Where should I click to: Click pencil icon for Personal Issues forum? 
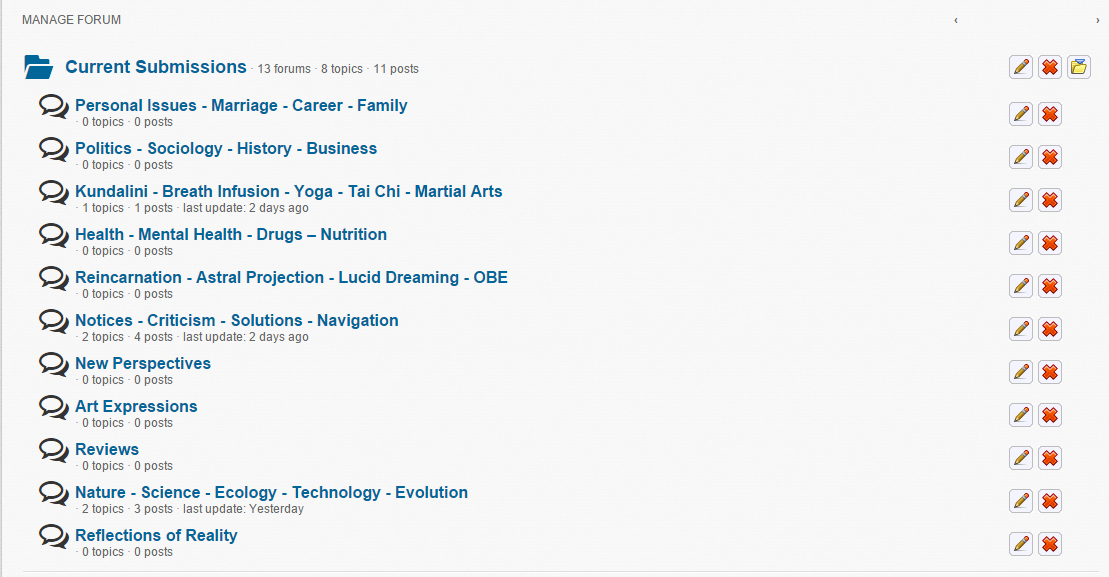click(x=1021, y=114)
